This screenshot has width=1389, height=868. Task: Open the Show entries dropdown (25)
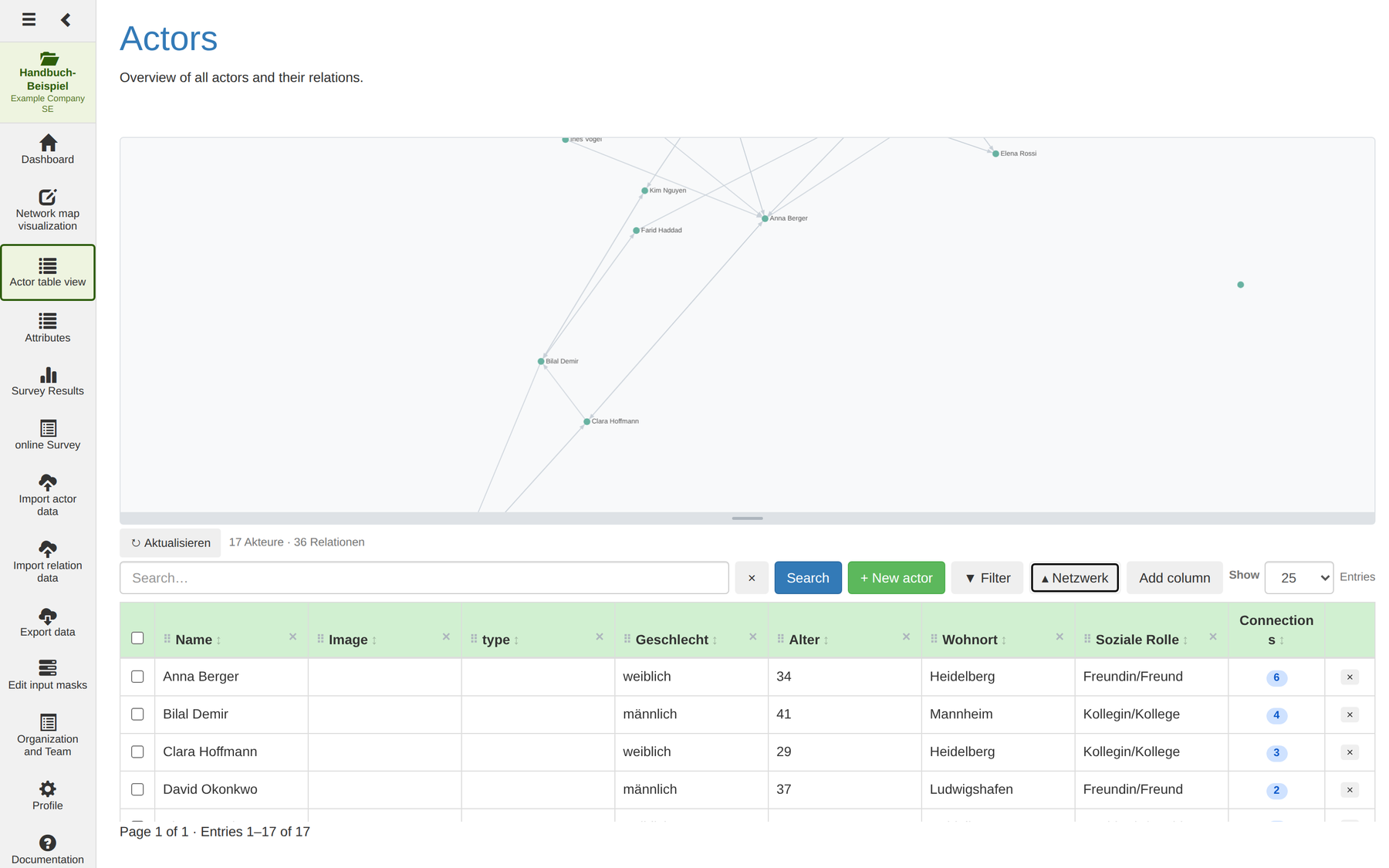coord(1299,578)
